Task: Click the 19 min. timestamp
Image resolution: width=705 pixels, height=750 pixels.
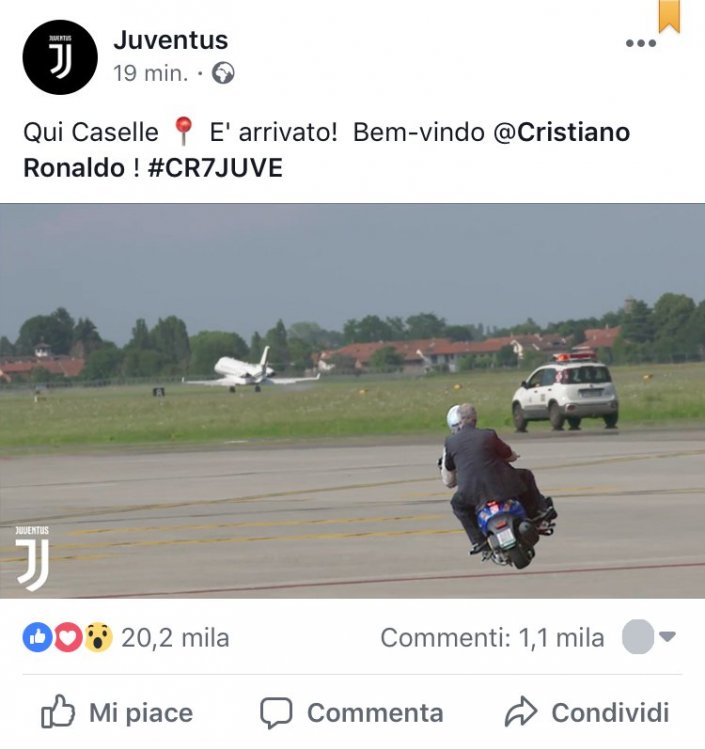Action: pyautogui.click(x=151, y=73)
